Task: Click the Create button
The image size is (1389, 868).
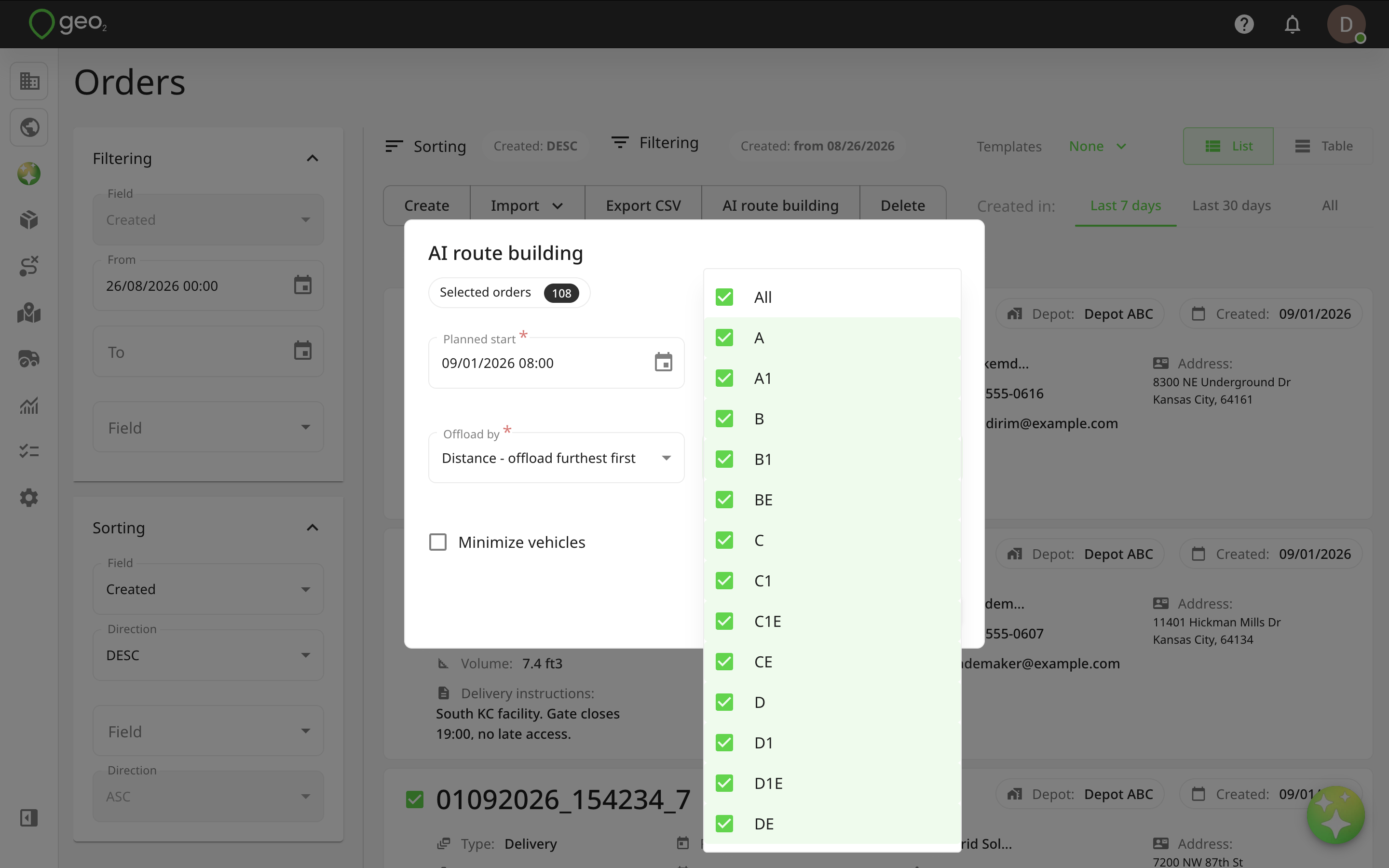Action: pos(426,205)
